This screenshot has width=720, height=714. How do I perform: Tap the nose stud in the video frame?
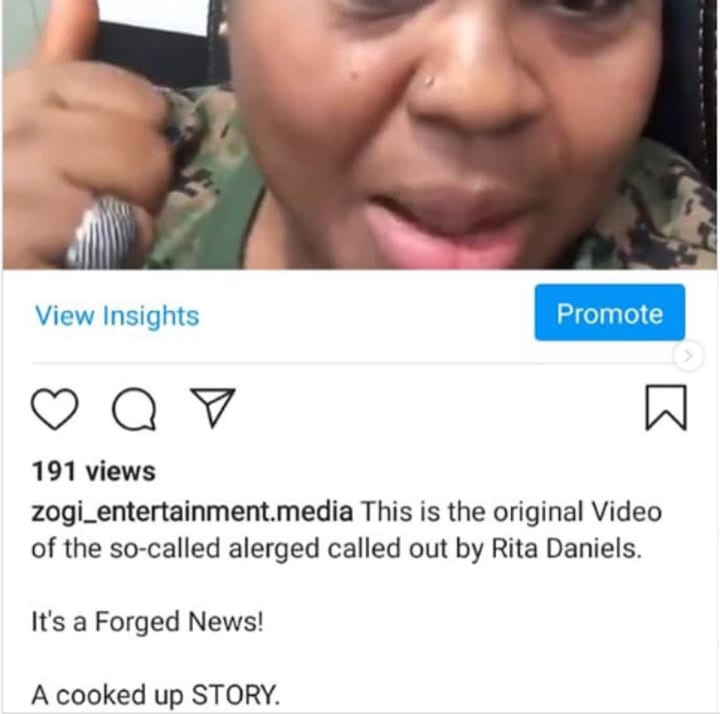[x=428, y=82]
